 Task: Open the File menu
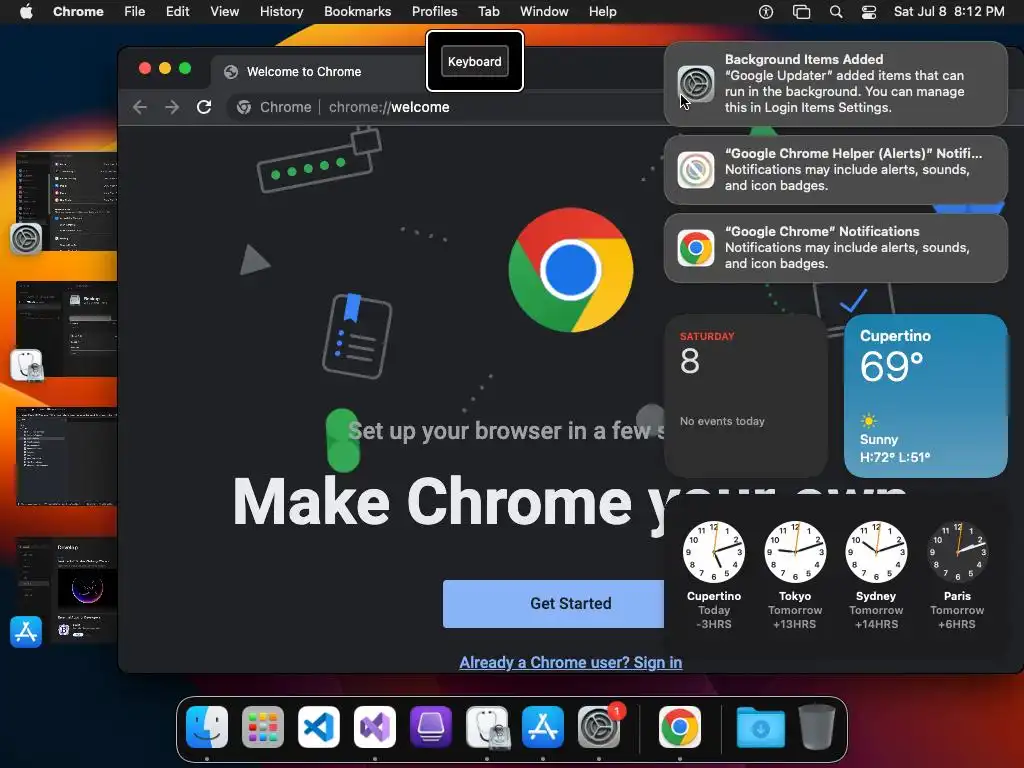[135, 12]
